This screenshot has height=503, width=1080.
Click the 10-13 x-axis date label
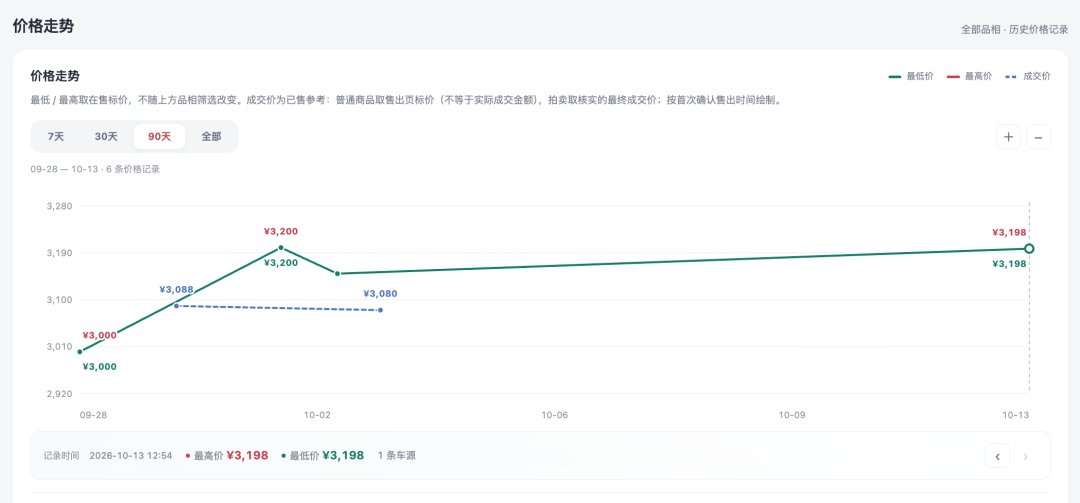pyautogui.click(x=1015, y=415)
